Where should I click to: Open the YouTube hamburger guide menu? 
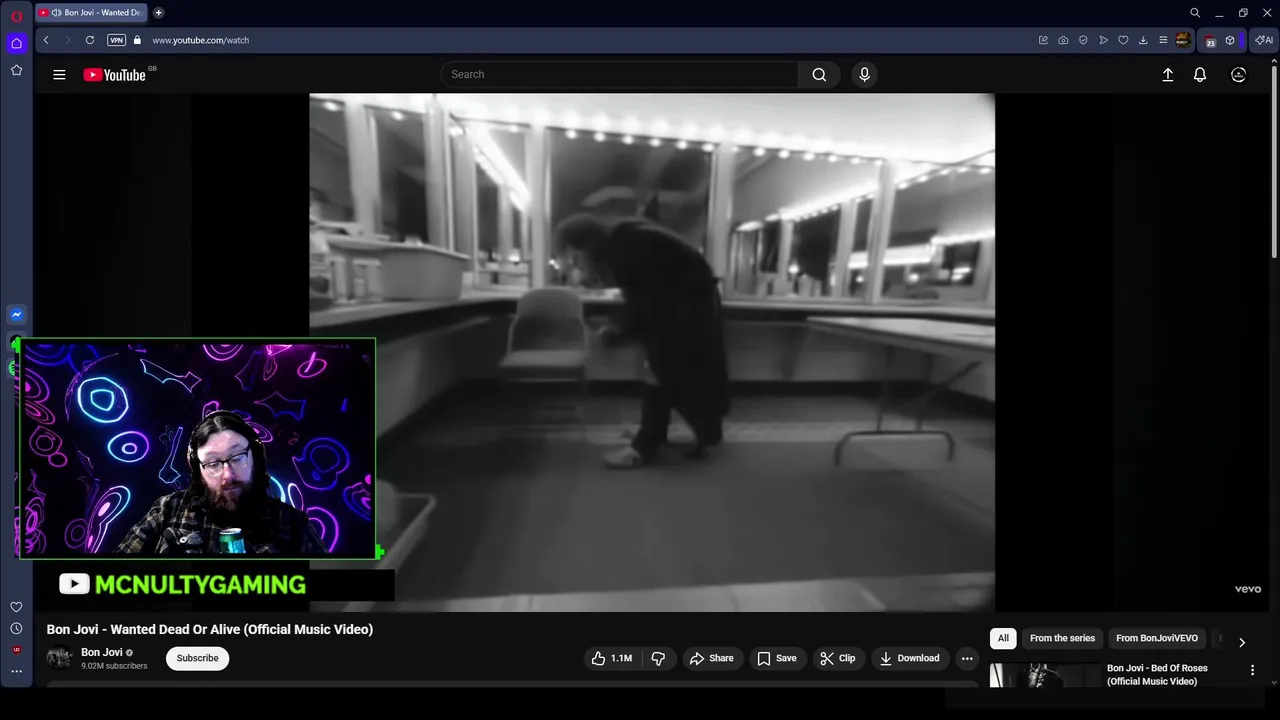click(59, 74)
